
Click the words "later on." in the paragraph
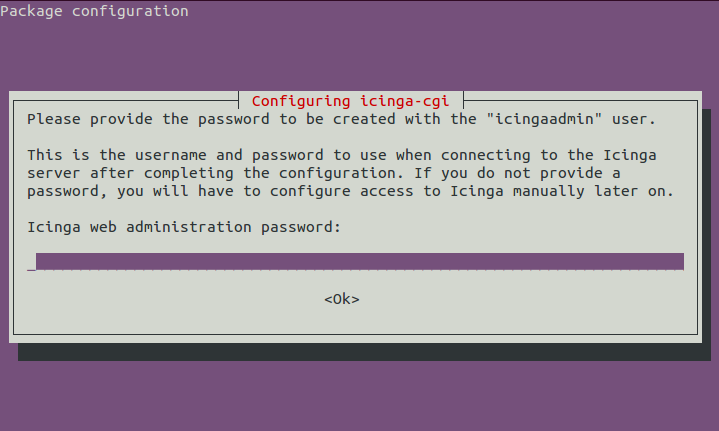click(634, 191)
